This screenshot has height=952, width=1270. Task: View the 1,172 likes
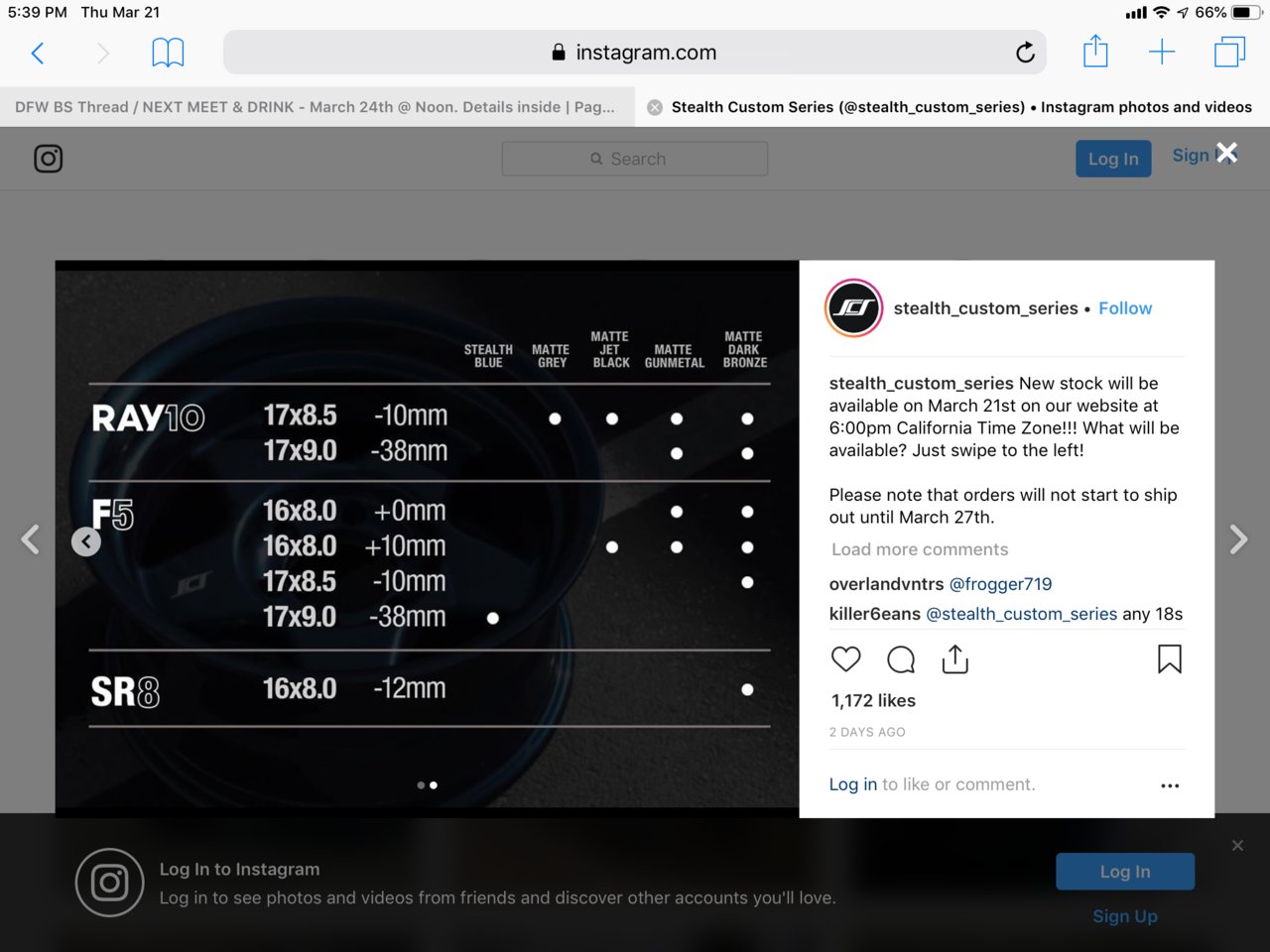(873, 700)
